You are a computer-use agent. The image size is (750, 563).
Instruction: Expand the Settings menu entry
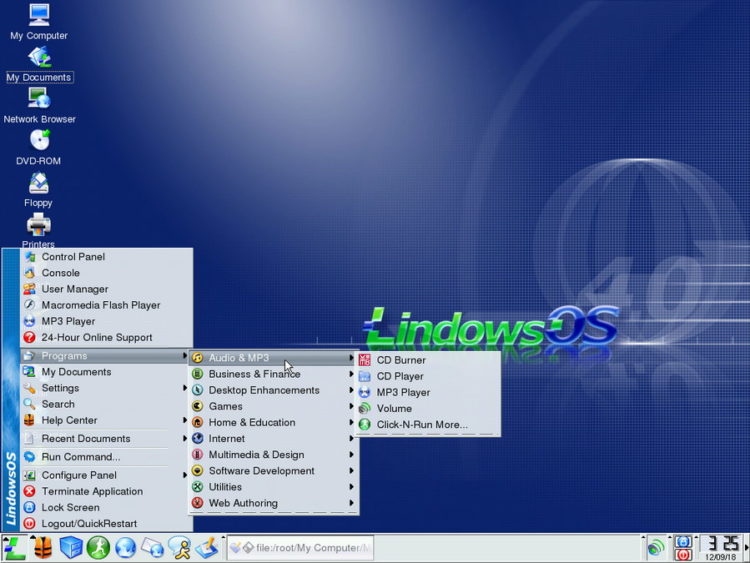pyautogui.click(x=60, y=388)
